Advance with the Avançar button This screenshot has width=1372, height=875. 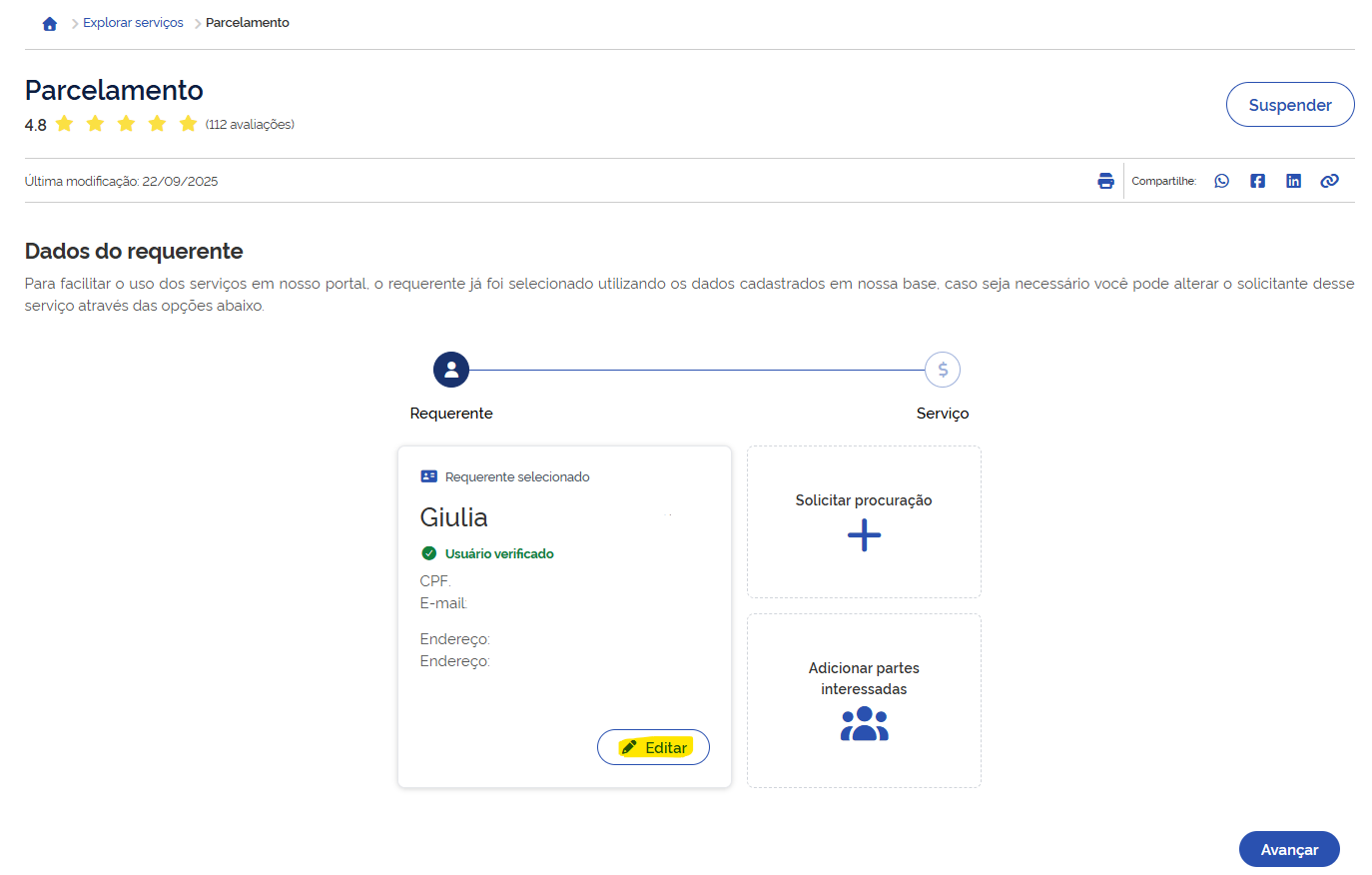pos(1289,849)
